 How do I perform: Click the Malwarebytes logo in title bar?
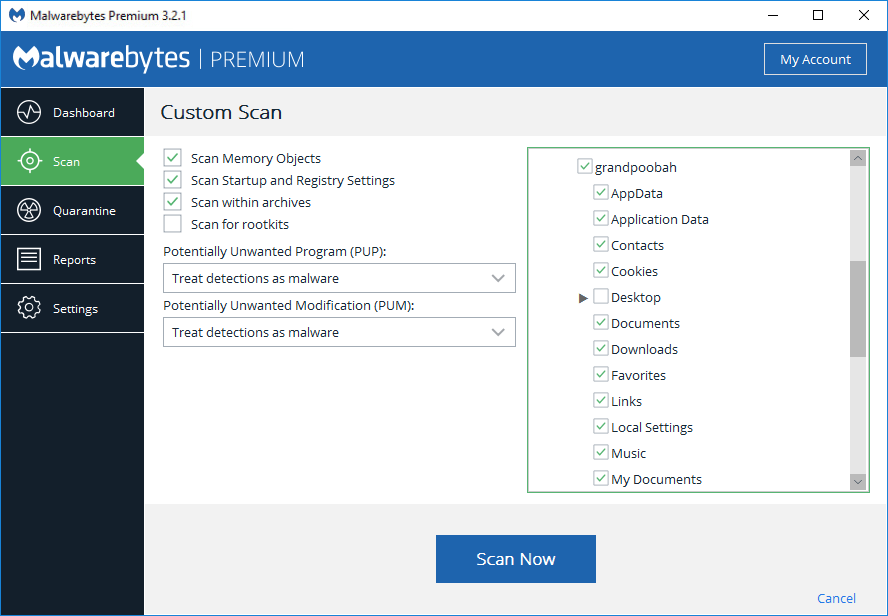(x=17, y=15)
